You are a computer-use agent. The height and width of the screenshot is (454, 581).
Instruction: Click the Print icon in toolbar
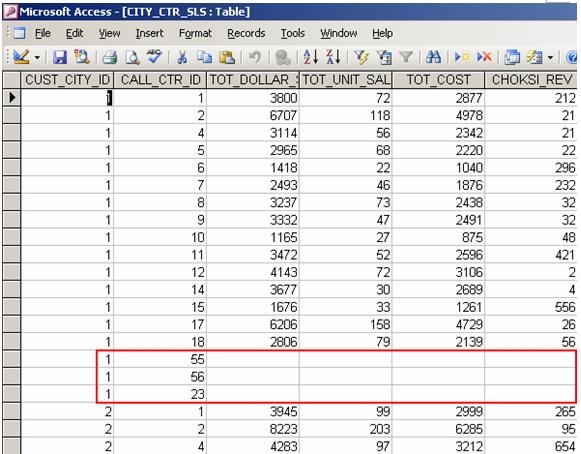click(110, 57)
